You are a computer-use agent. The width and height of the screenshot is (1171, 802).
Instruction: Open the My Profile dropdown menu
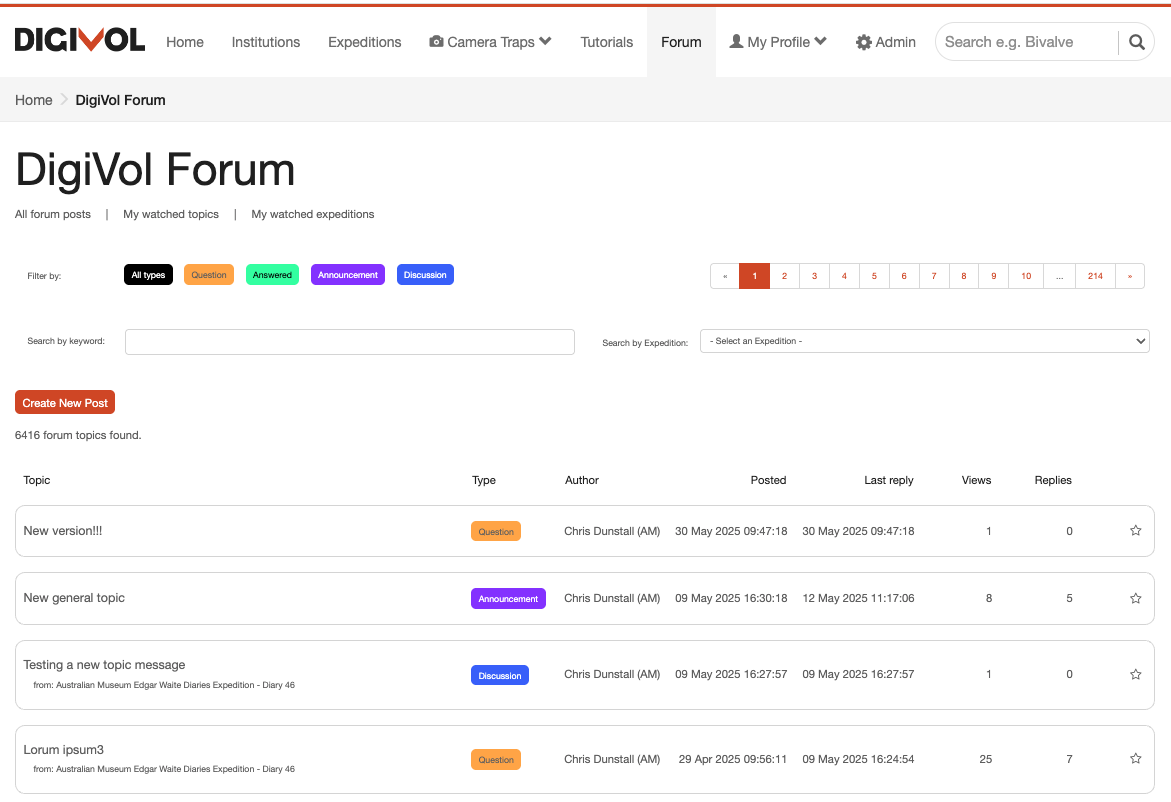778,42
